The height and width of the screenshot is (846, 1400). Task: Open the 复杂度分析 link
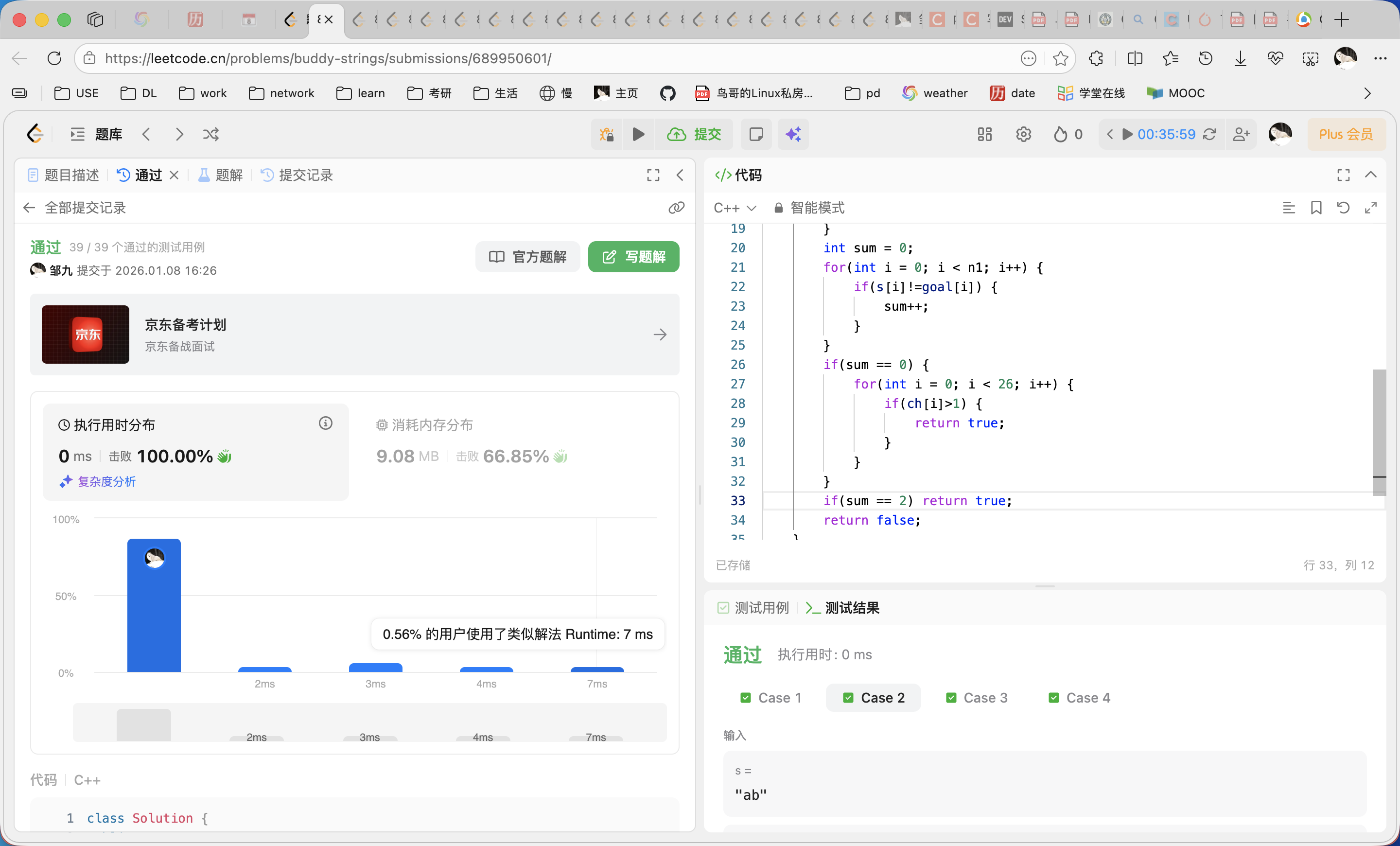pyautogui.click(x=105, y=481)
